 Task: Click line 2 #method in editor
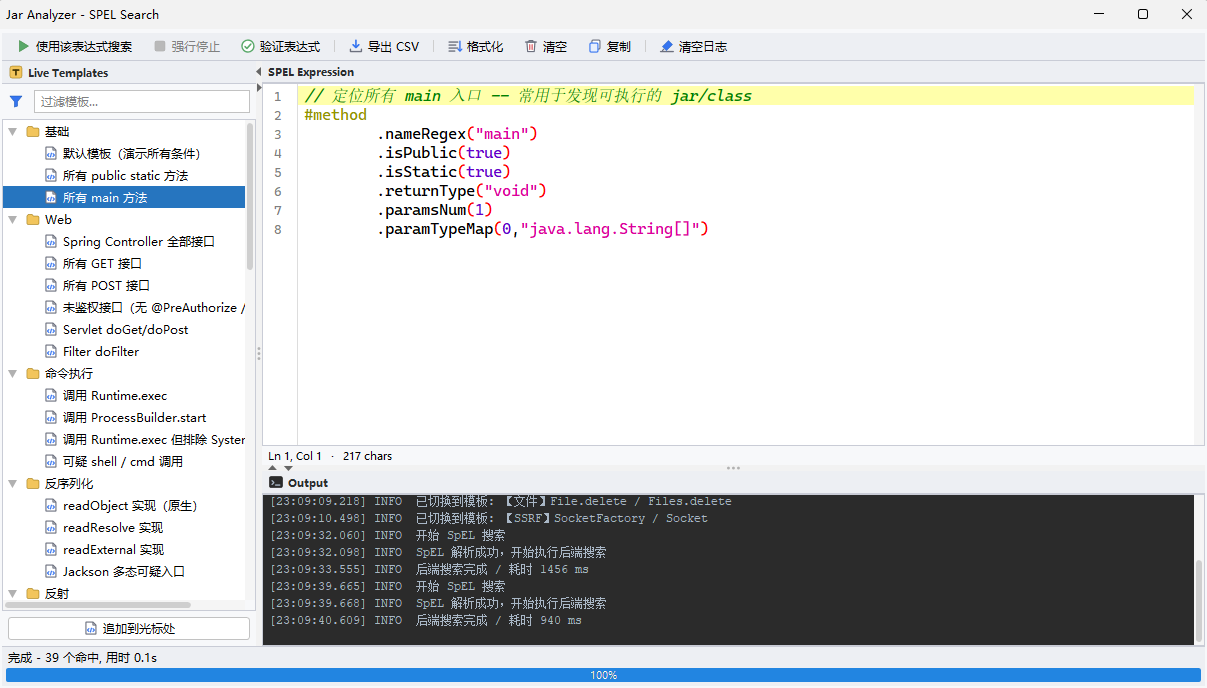336,115
